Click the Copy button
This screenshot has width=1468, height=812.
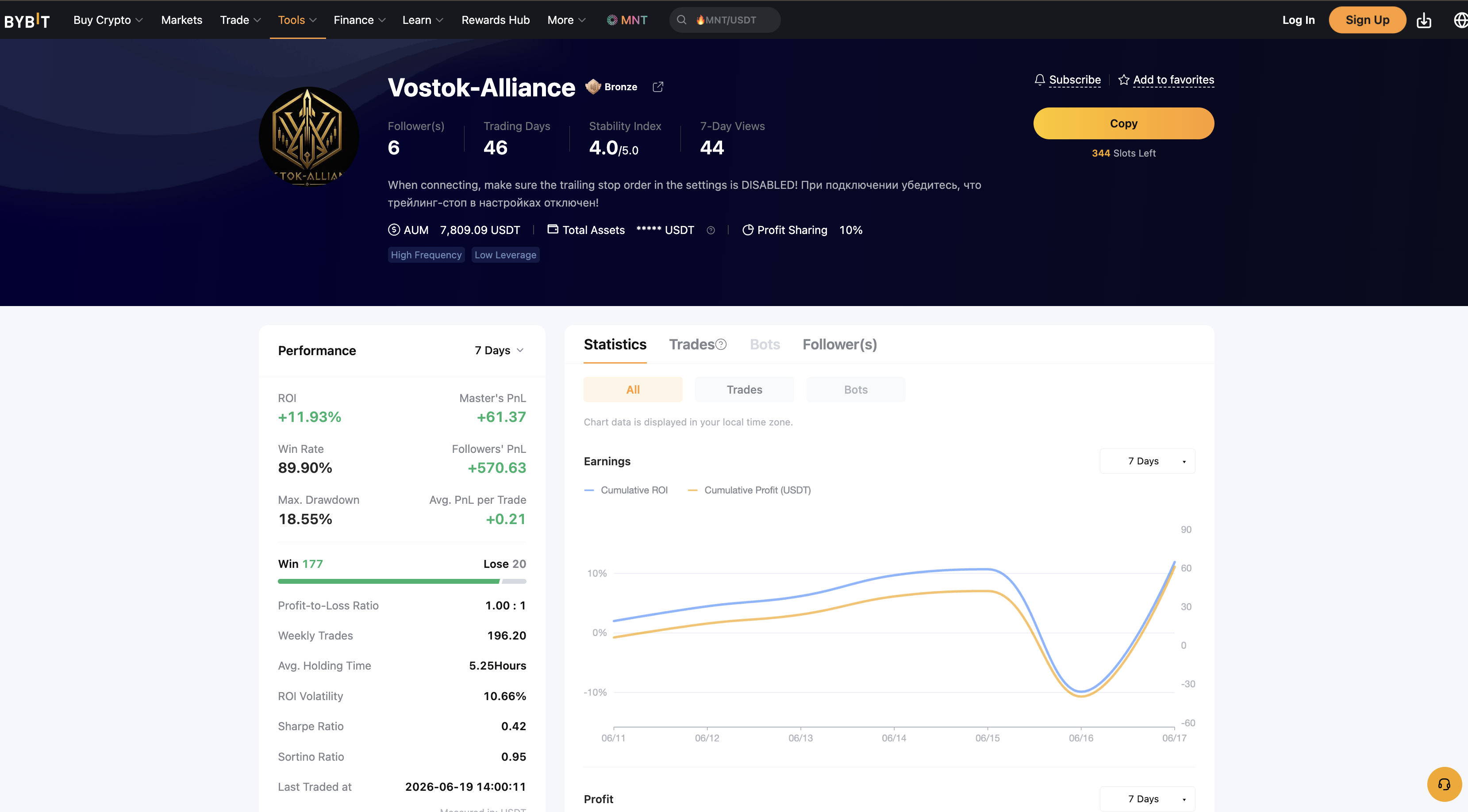coord(1123,123)
